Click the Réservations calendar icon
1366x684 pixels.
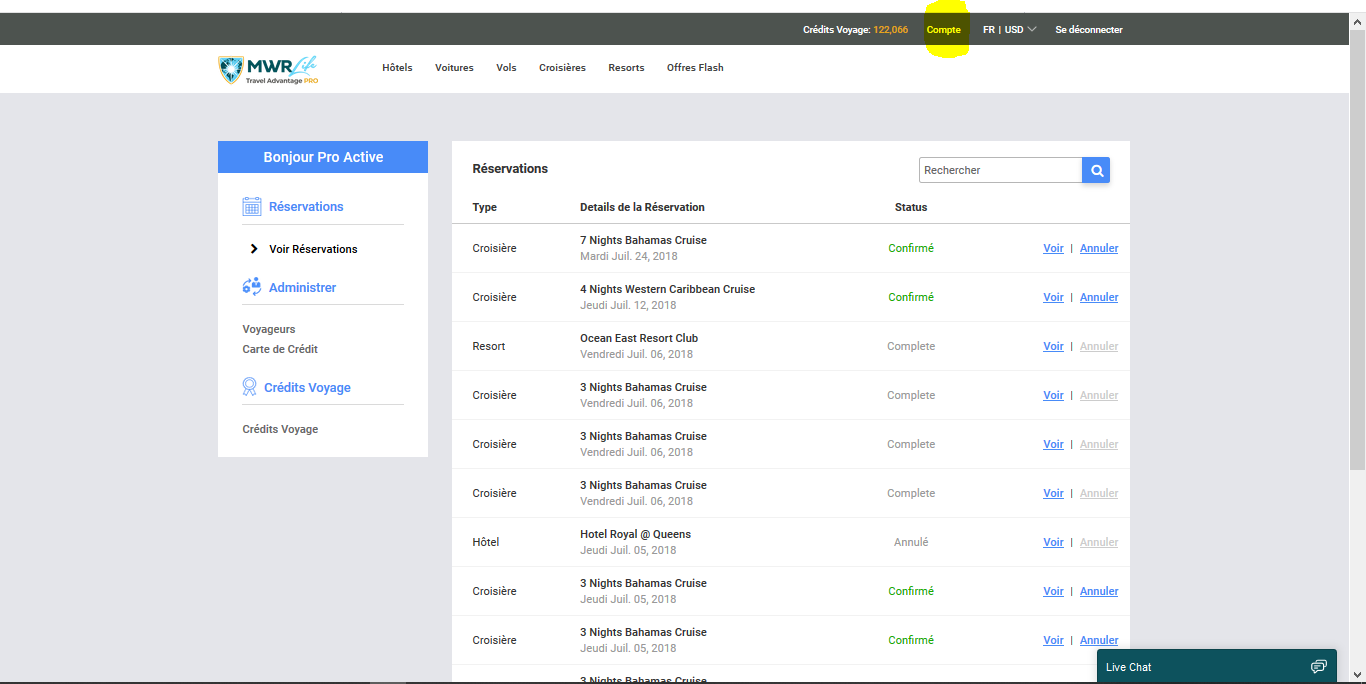click(252, 206)
